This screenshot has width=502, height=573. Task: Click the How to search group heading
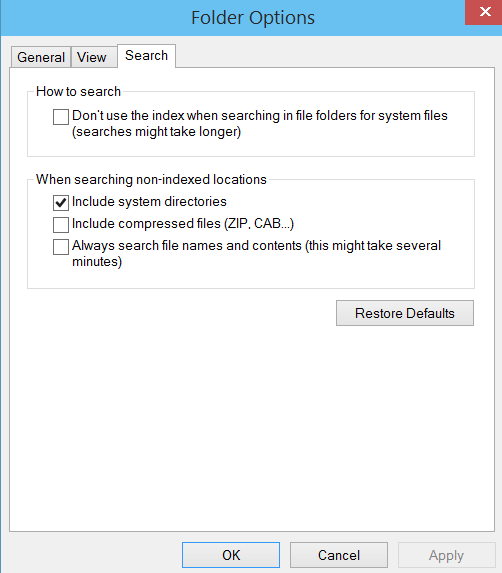[78, 91]
